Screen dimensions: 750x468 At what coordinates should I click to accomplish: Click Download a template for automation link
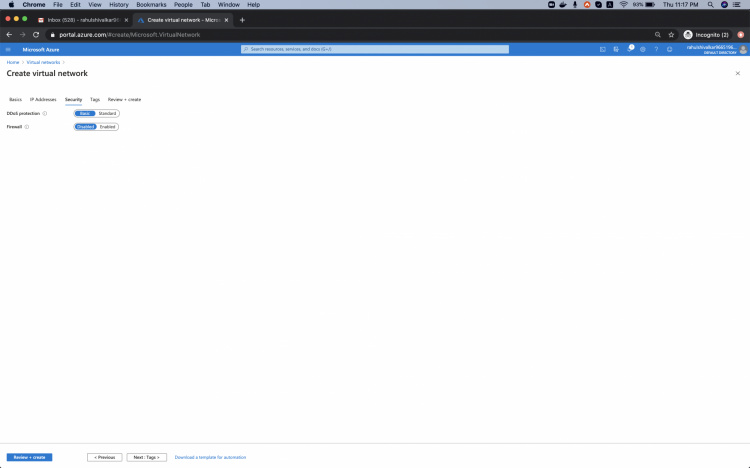point(210,457)
